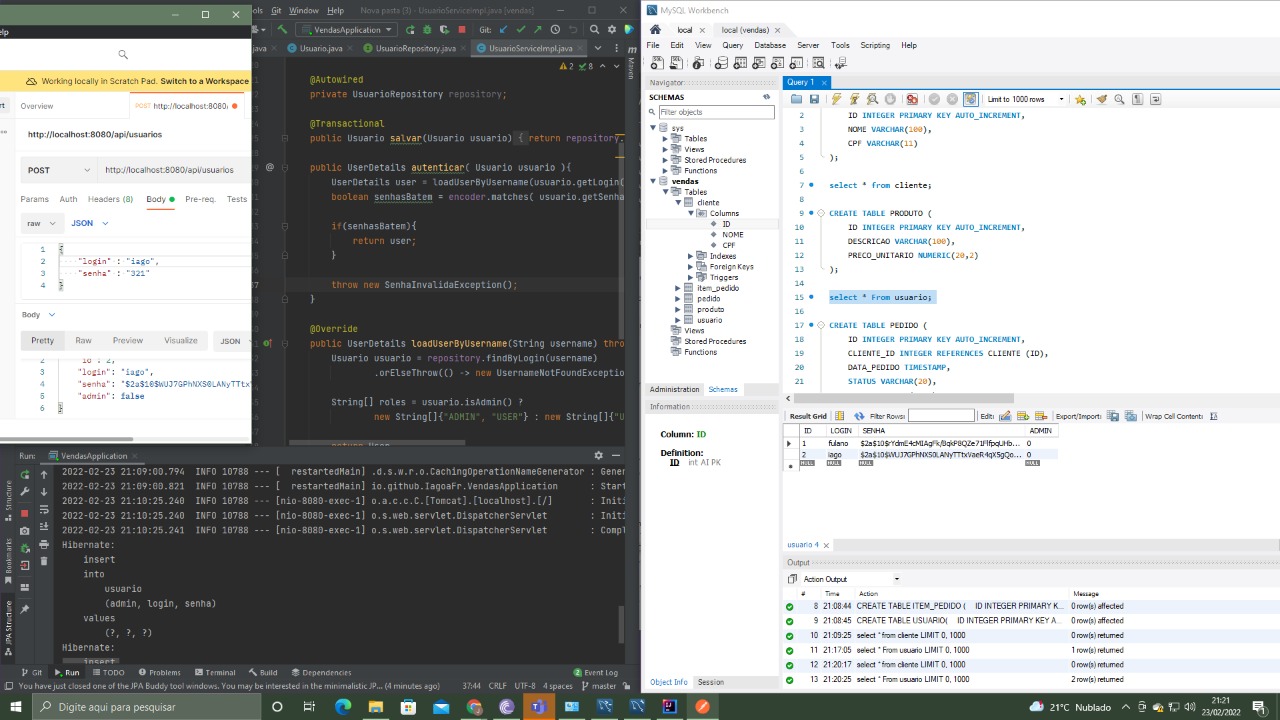
Task: Execute the statement under cursor with lightning-cursor icon
Action: pyautogui.click(x=854, y=99)
